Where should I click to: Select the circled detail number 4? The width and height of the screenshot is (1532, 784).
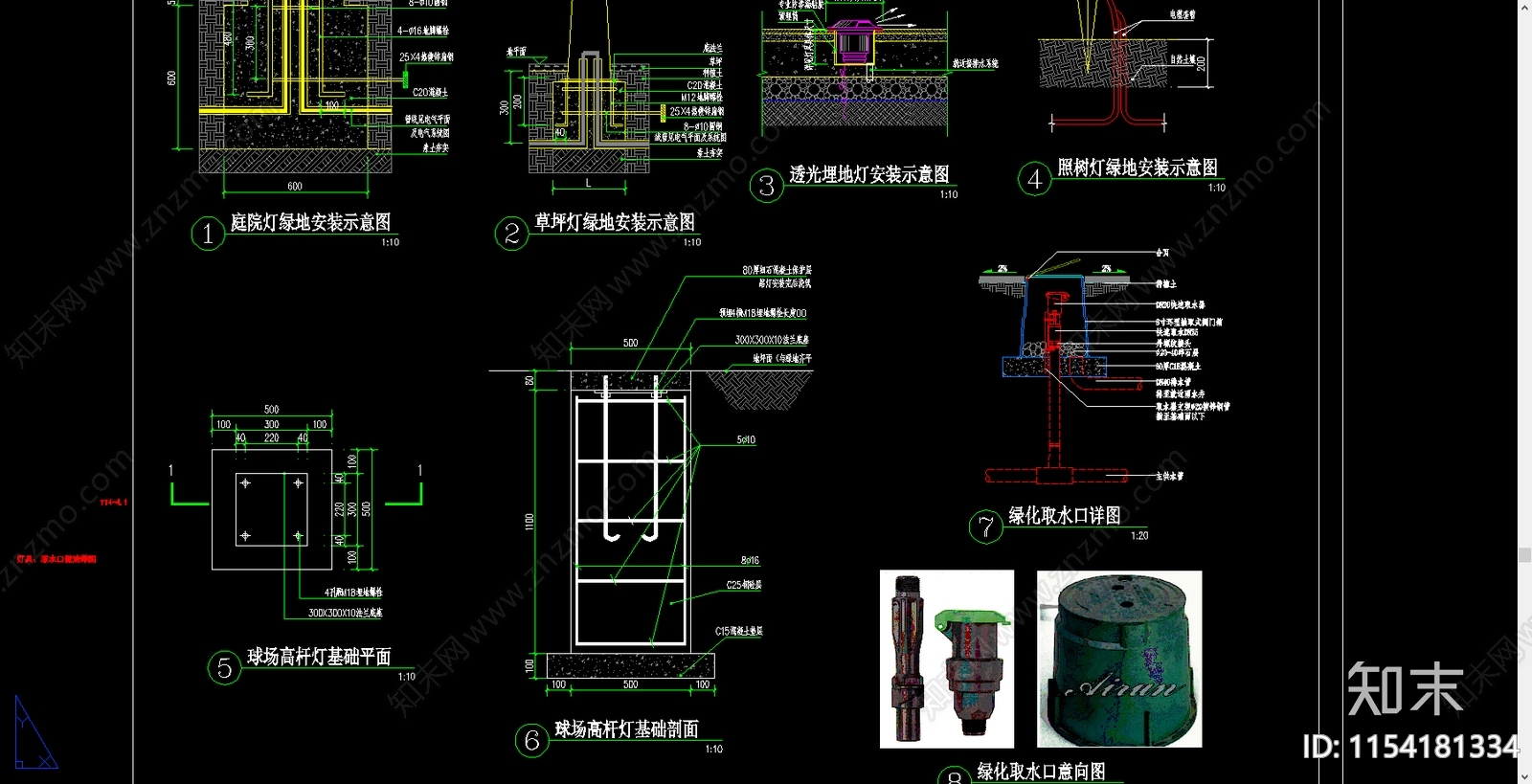pos(1035,179)
